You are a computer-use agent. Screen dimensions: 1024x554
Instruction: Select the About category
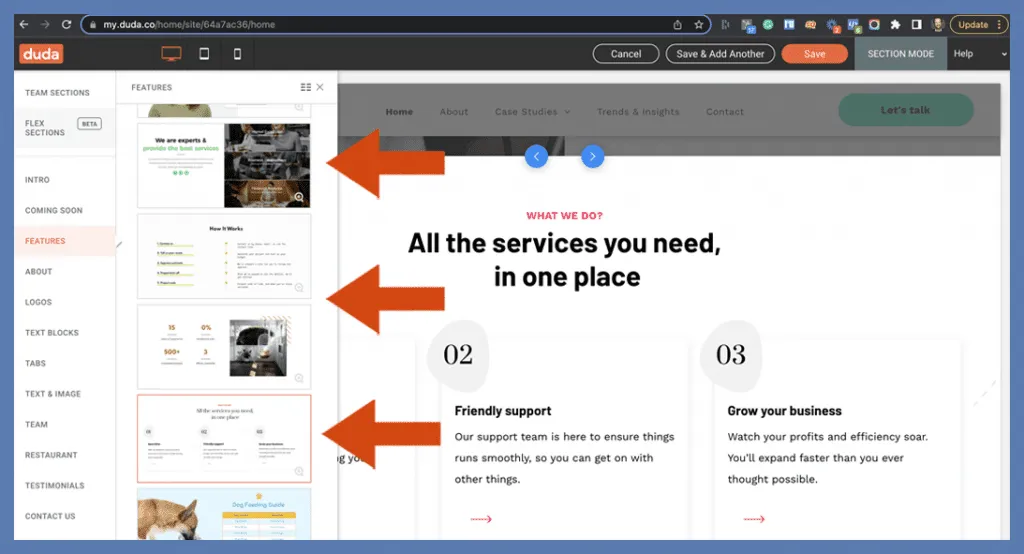pyautogui.click(x=39, y=272)
